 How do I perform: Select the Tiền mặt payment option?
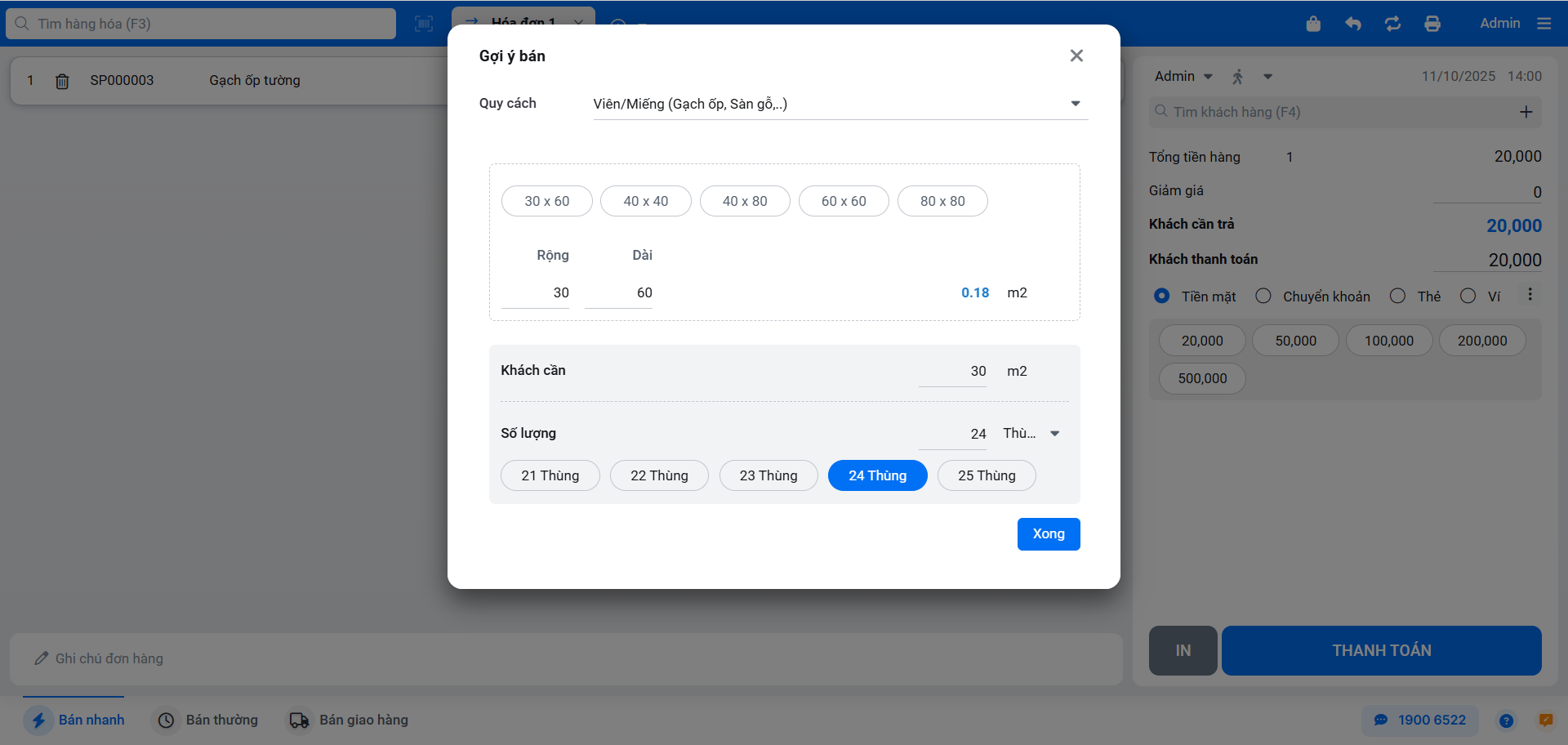pos(1161,296)
